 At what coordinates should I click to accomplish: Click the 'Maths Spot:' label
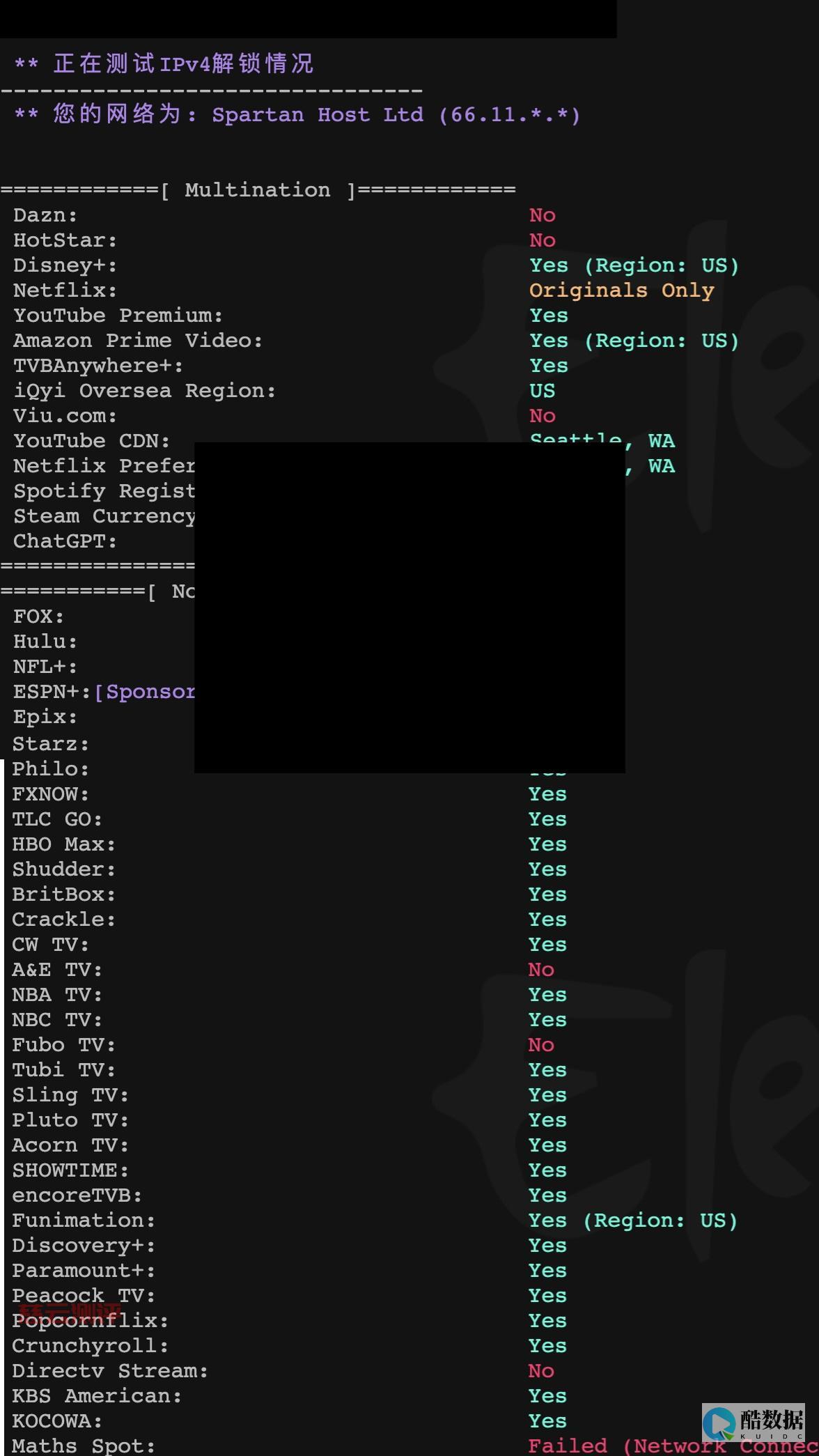pos(84,1446)
